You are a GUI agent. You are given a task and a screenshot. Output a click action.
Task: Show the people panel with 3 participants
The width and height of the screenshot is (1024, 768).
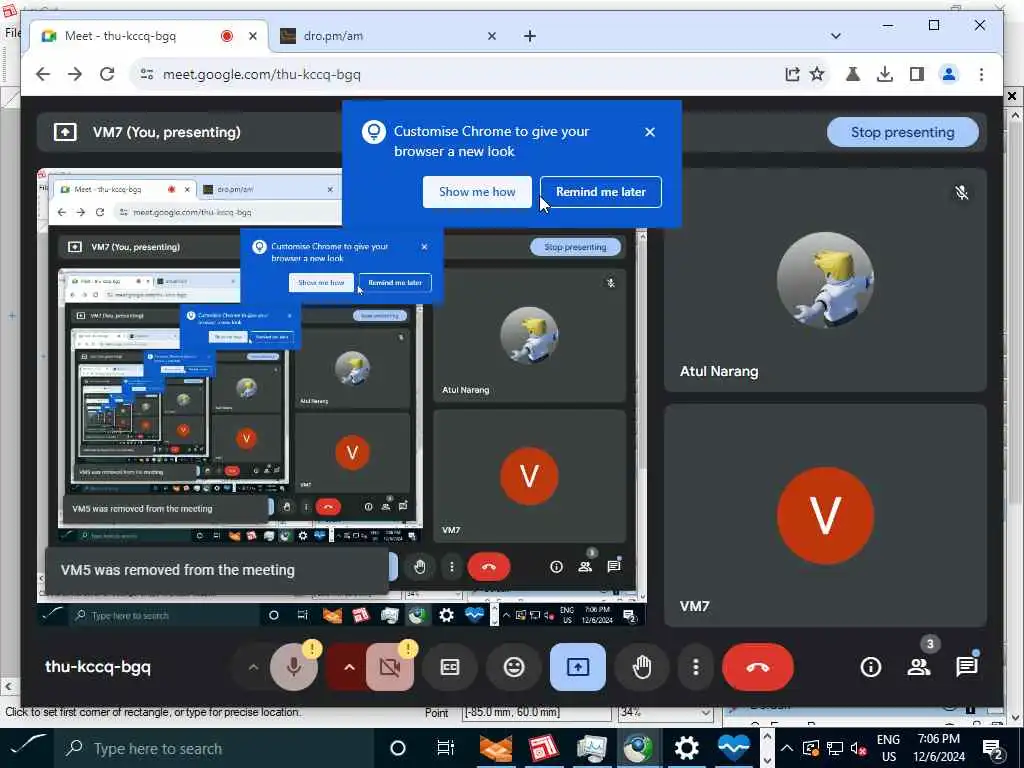[x=919, y=667]
